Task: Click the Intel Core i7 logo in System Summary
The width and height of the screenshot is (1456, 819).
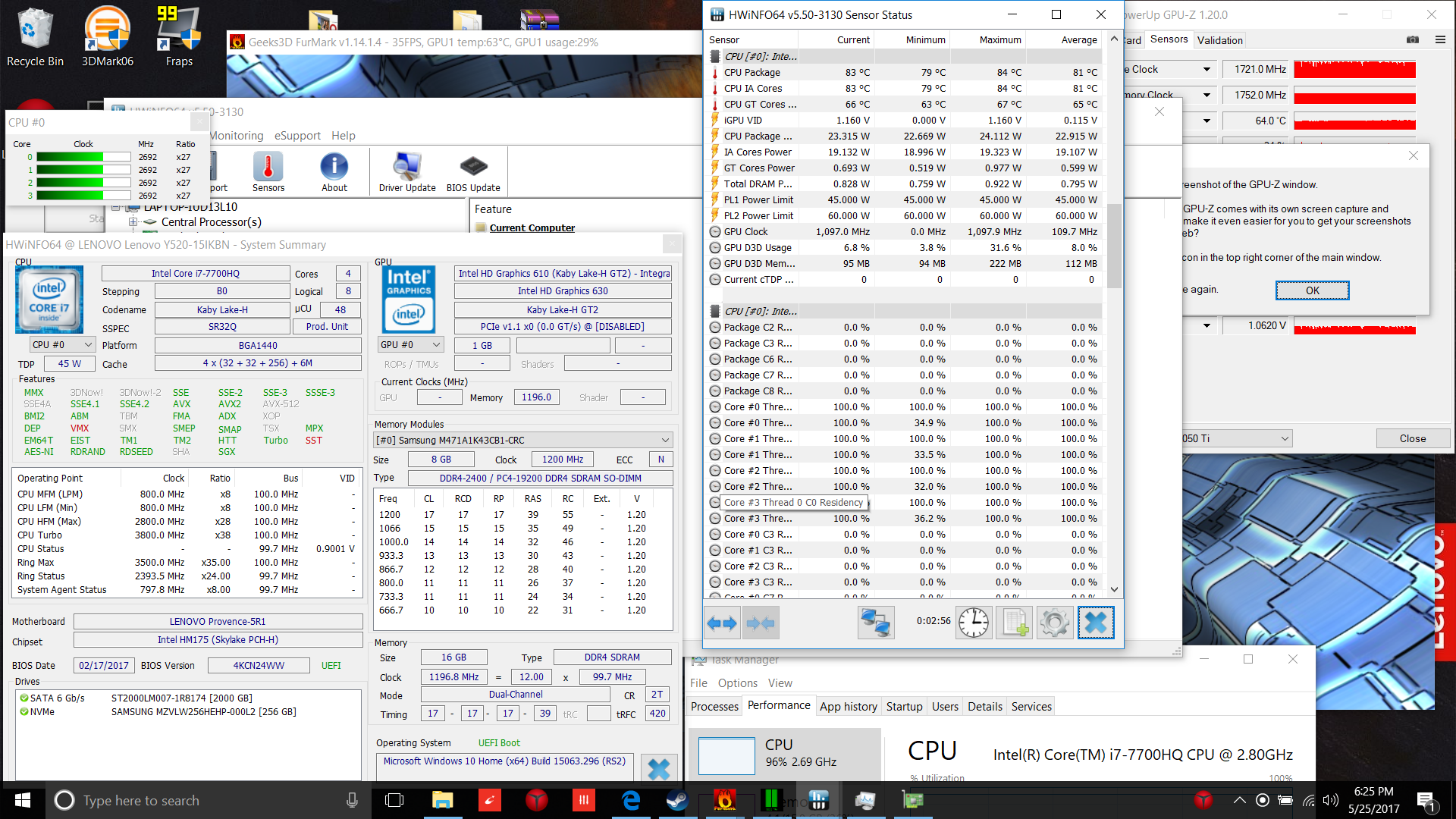Action: pyautogui.click(x=49, y=300)
